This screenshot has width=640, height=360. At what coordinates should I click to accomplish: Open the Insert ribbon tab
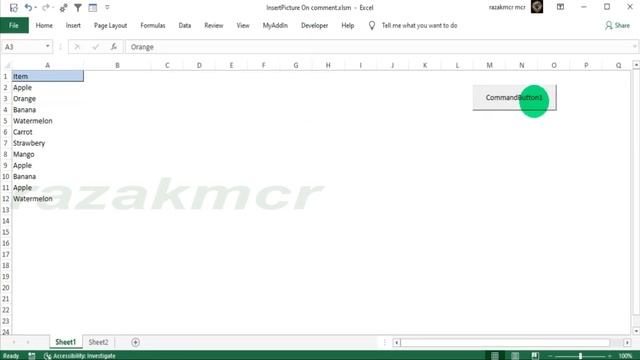[x=73, y=25]
